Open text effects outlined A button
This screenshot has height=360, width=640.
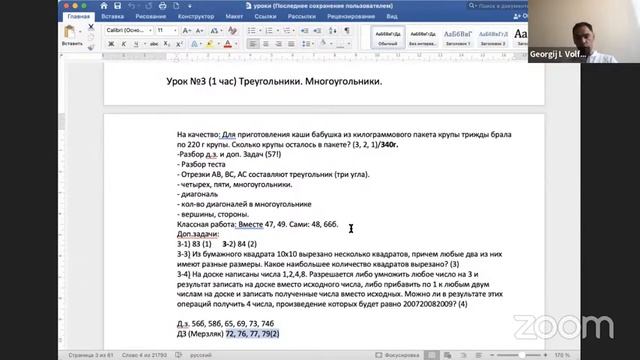[194, 44]
